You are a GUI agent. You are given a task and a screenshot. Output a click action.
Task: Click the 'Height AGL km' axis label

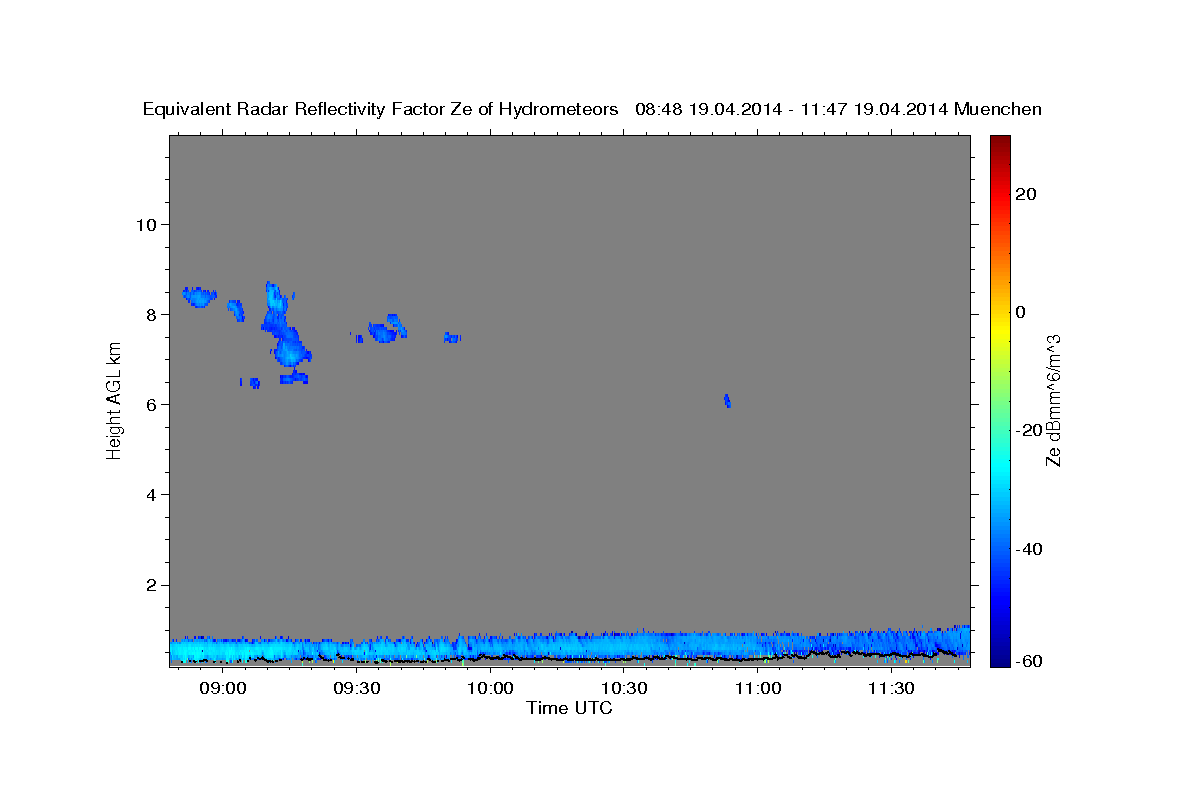tap(114, 400)
